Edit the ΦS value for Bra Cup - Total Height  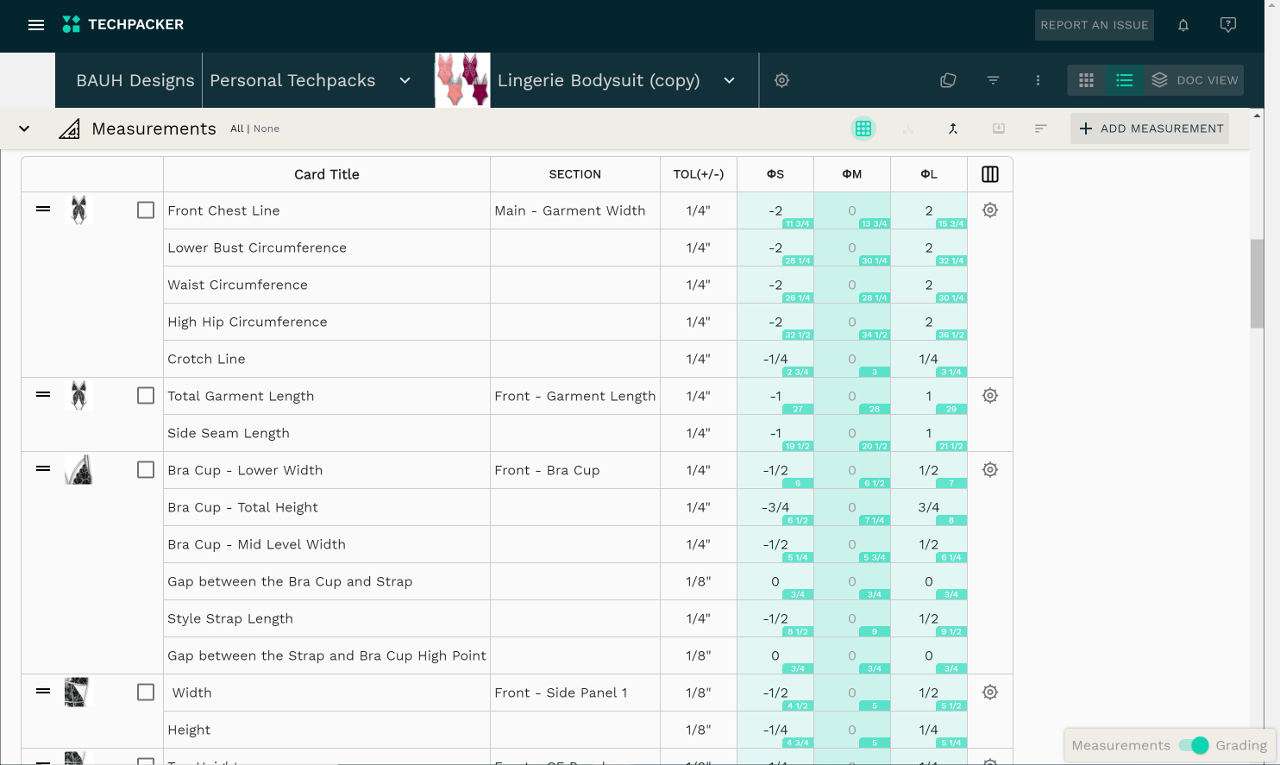[775, 507]
